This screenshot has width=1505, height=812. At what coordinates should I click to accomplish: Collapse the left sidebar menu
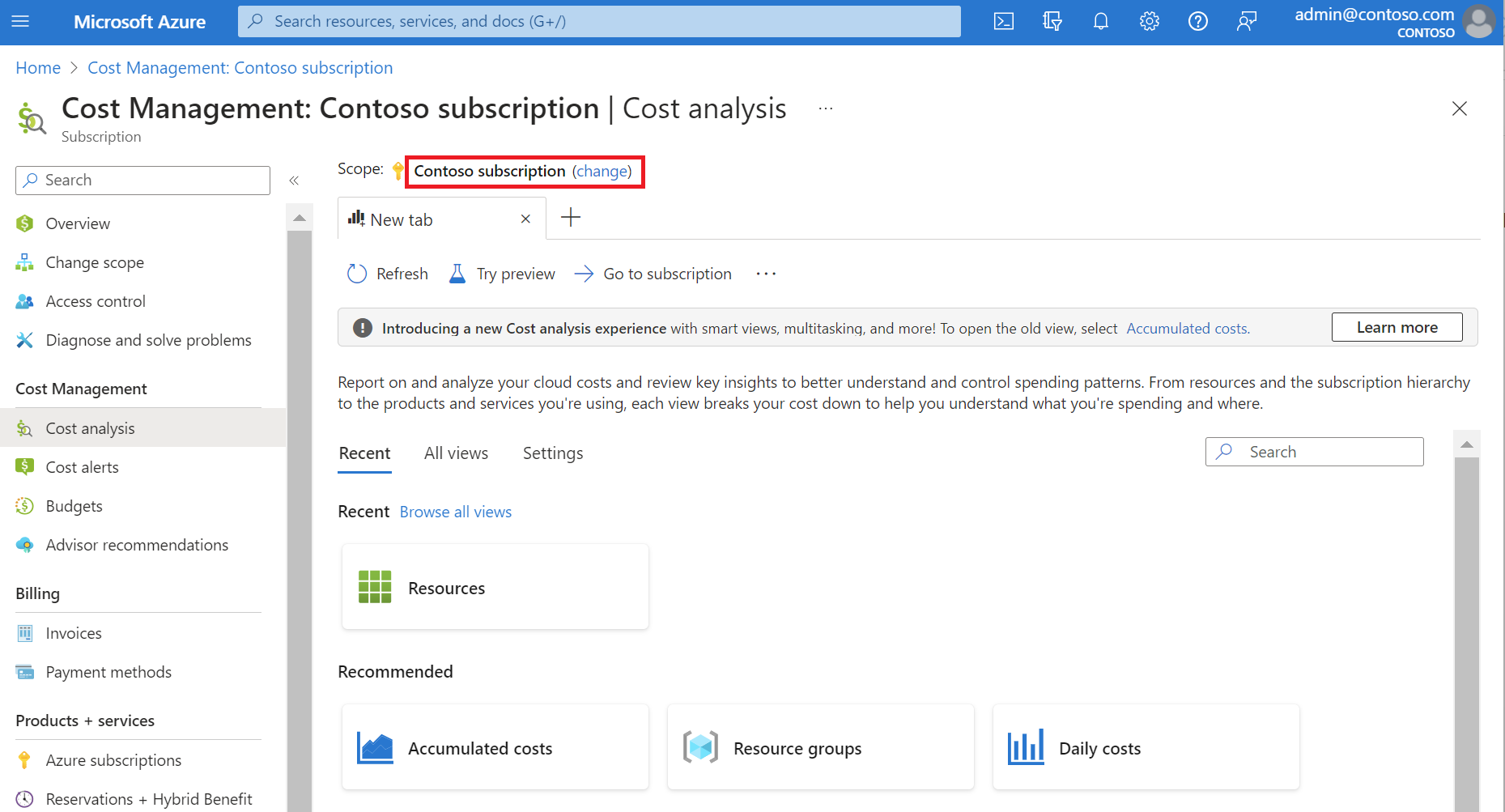294,181
